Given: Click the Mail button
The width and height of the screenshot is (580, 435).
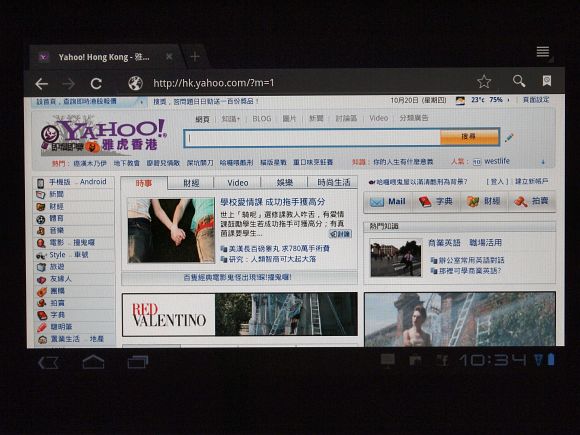Looking at the screenshot, I should [x=388, y=202].
